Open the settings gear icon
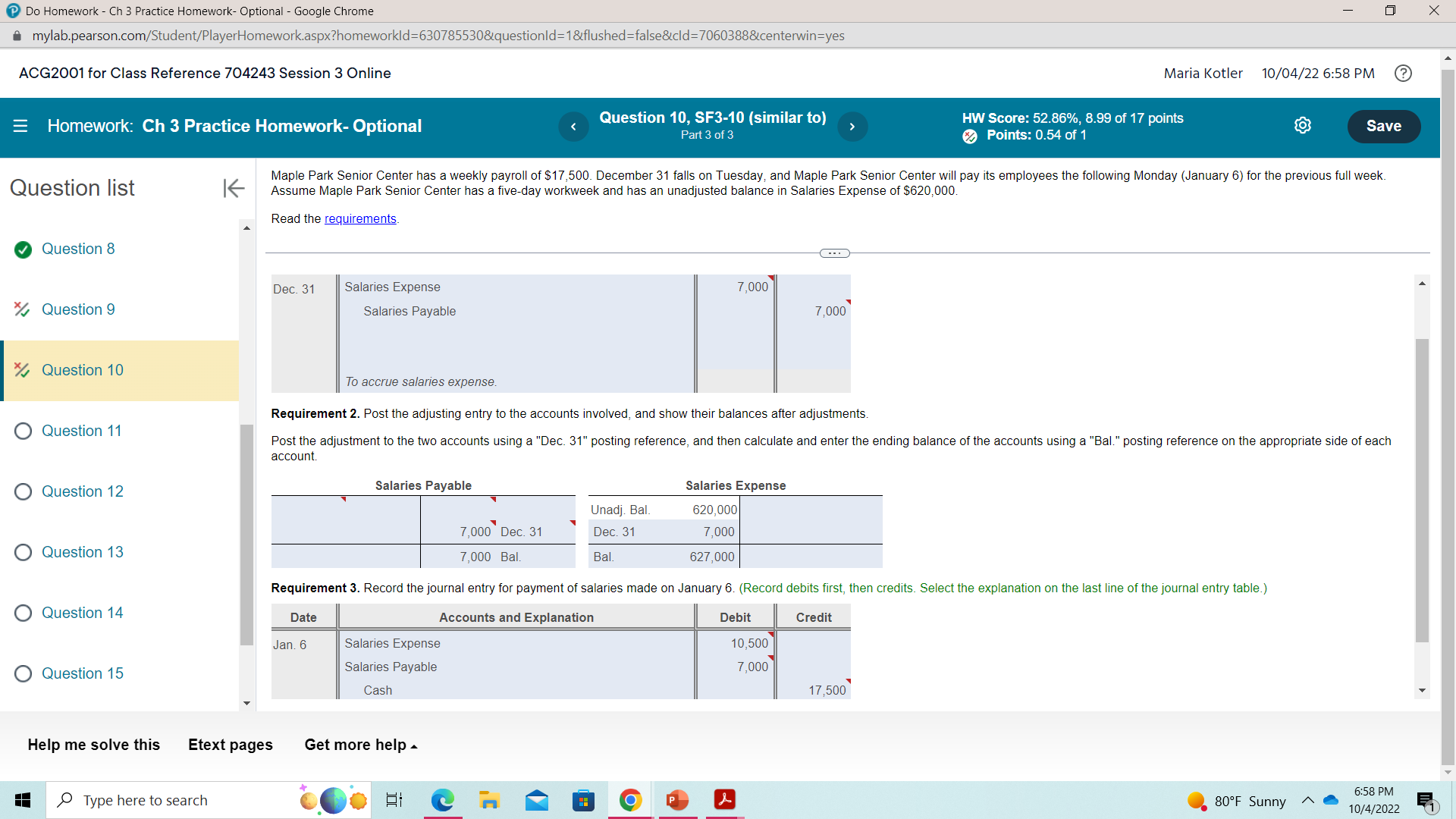The height and width of the screenshot is (819, 1456). [1302, 126]
